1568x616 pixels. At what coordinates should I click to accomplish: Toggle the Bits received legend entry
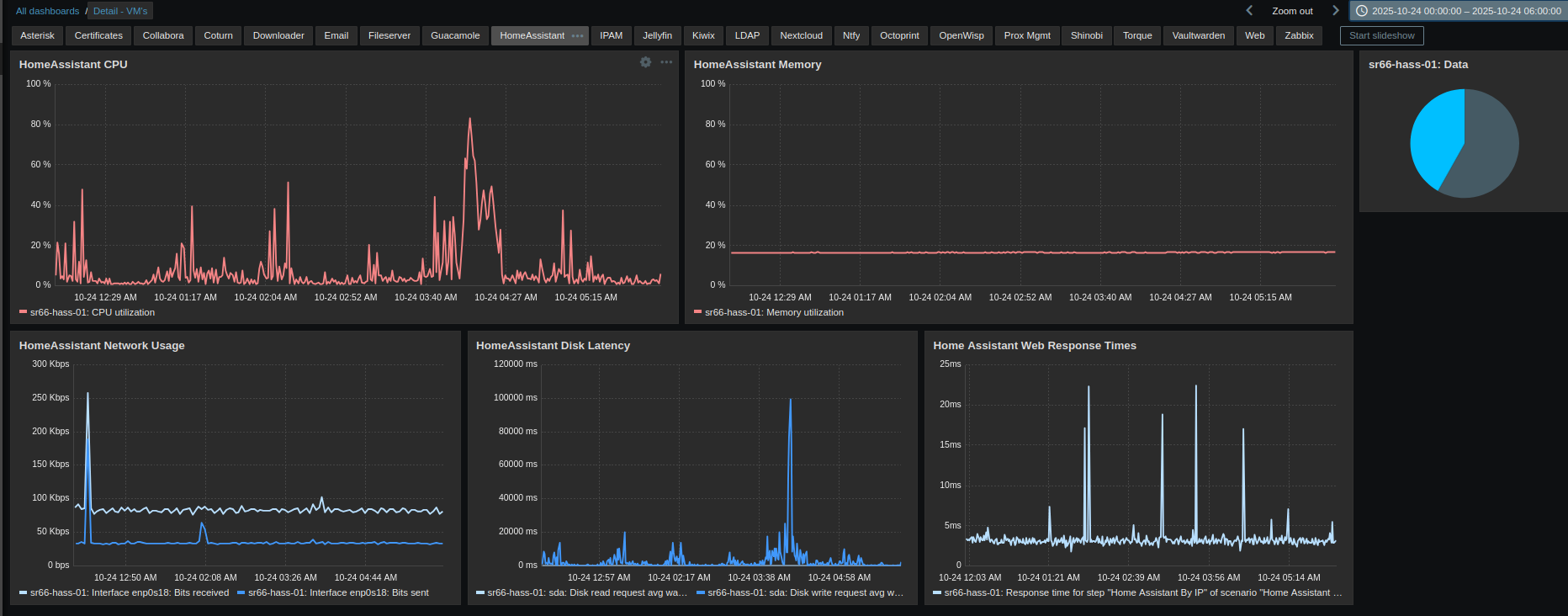129,592
